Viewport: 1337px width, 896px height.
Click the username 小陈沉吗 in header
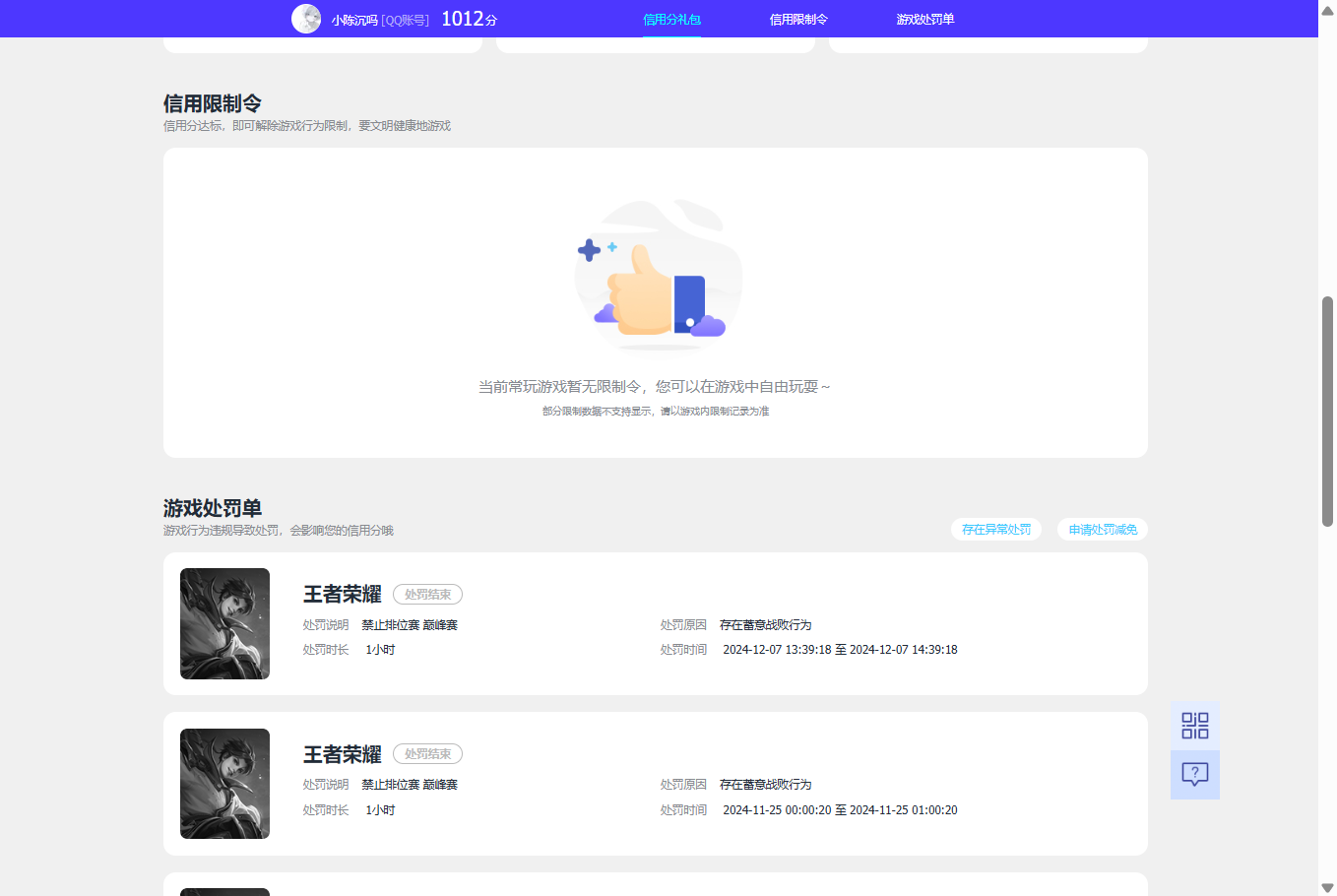(x=354, y=20)
